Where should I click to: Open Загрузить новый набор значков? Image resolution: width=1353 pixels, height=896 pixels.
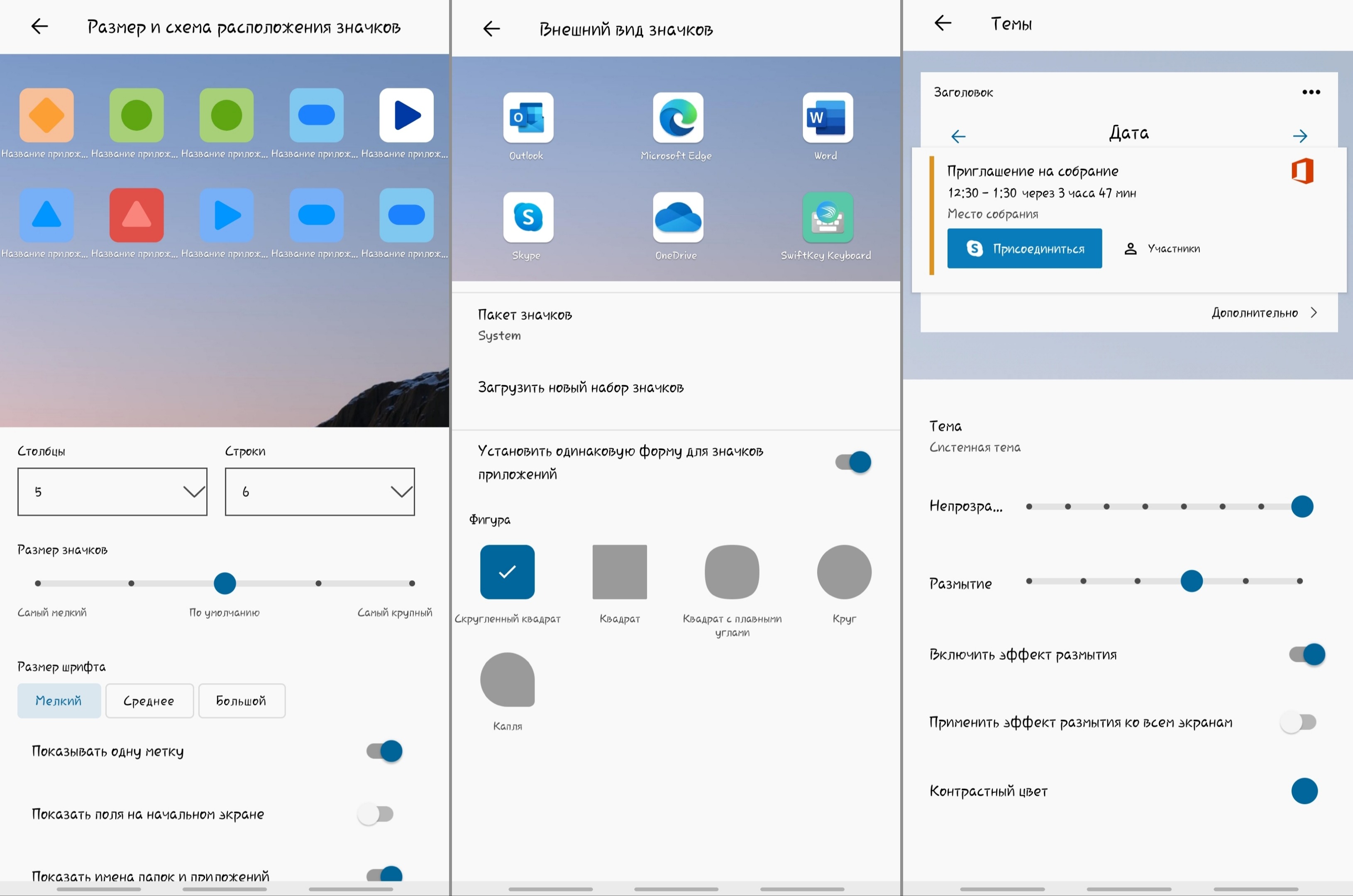[581, 388]
